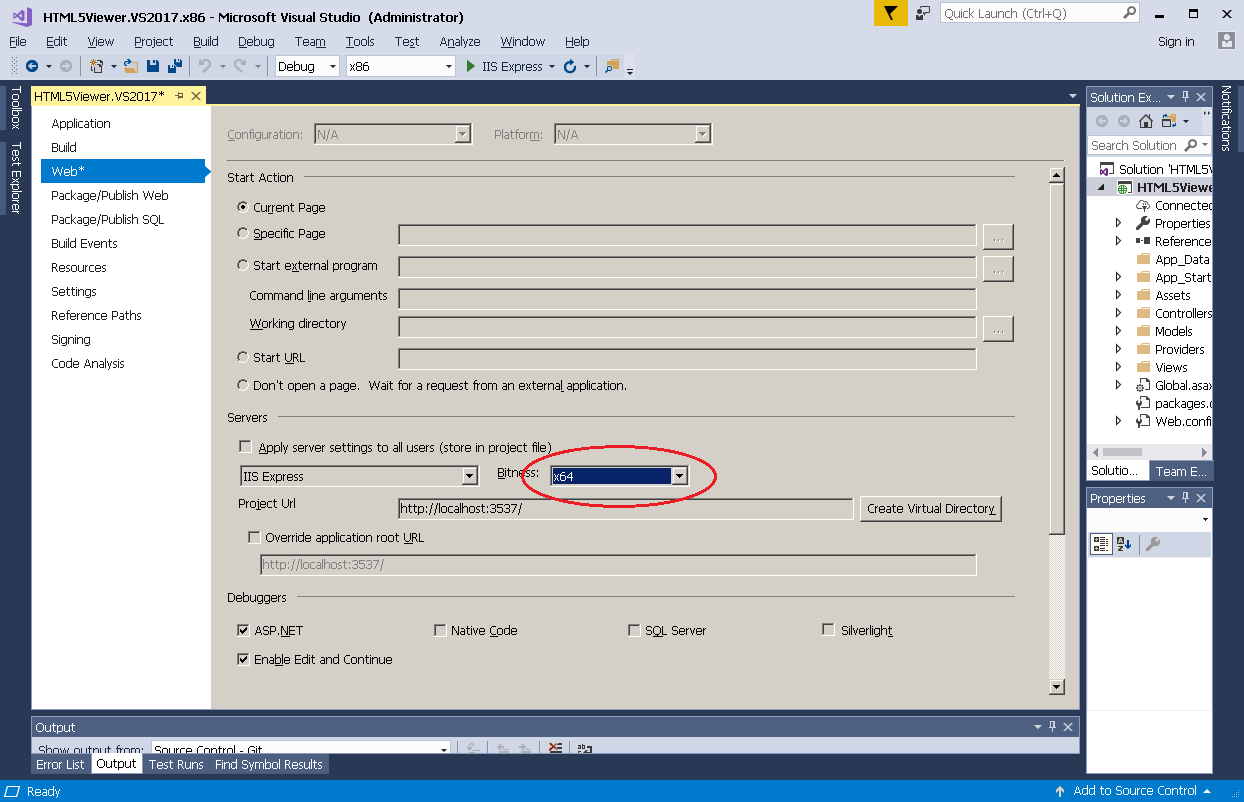Open the Debug solution configuration dropdown
1244x802 pixels.
click(333, 66)
